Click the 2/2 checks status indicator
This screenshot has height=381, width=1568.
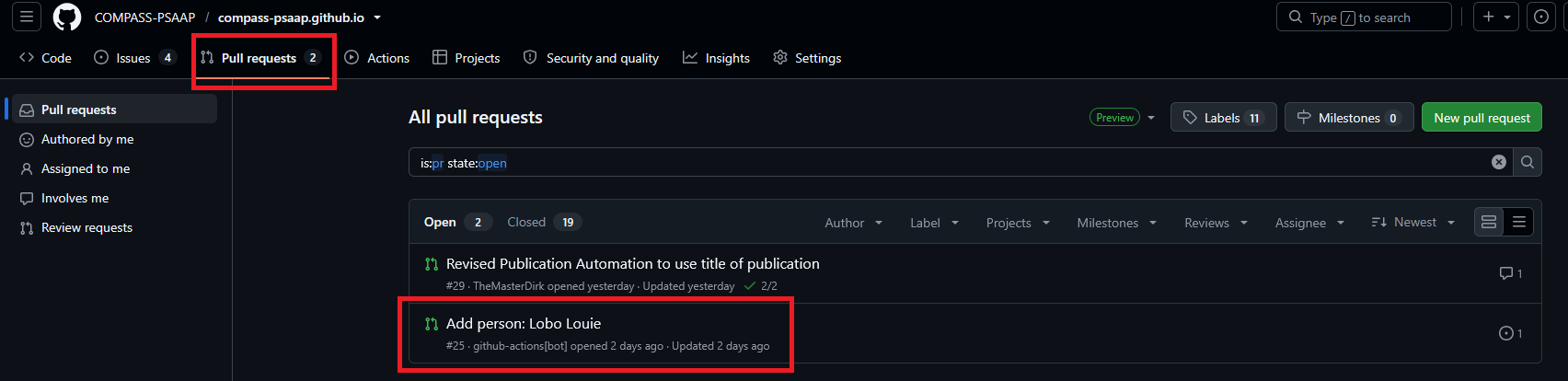(x=761, y=286)
